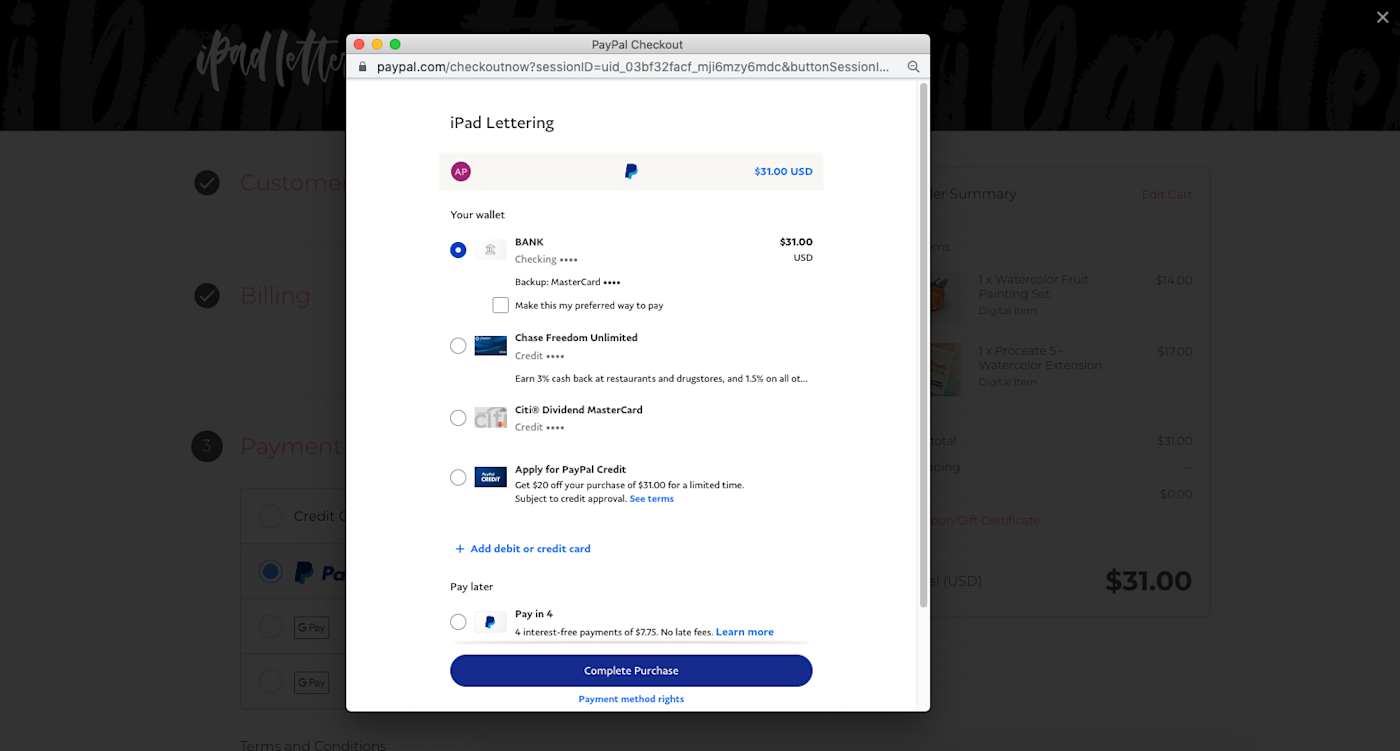Click the paypal.com address bar URL
Screen dimensions: 1400x751
pyautogui.click(x=633, y=67)
